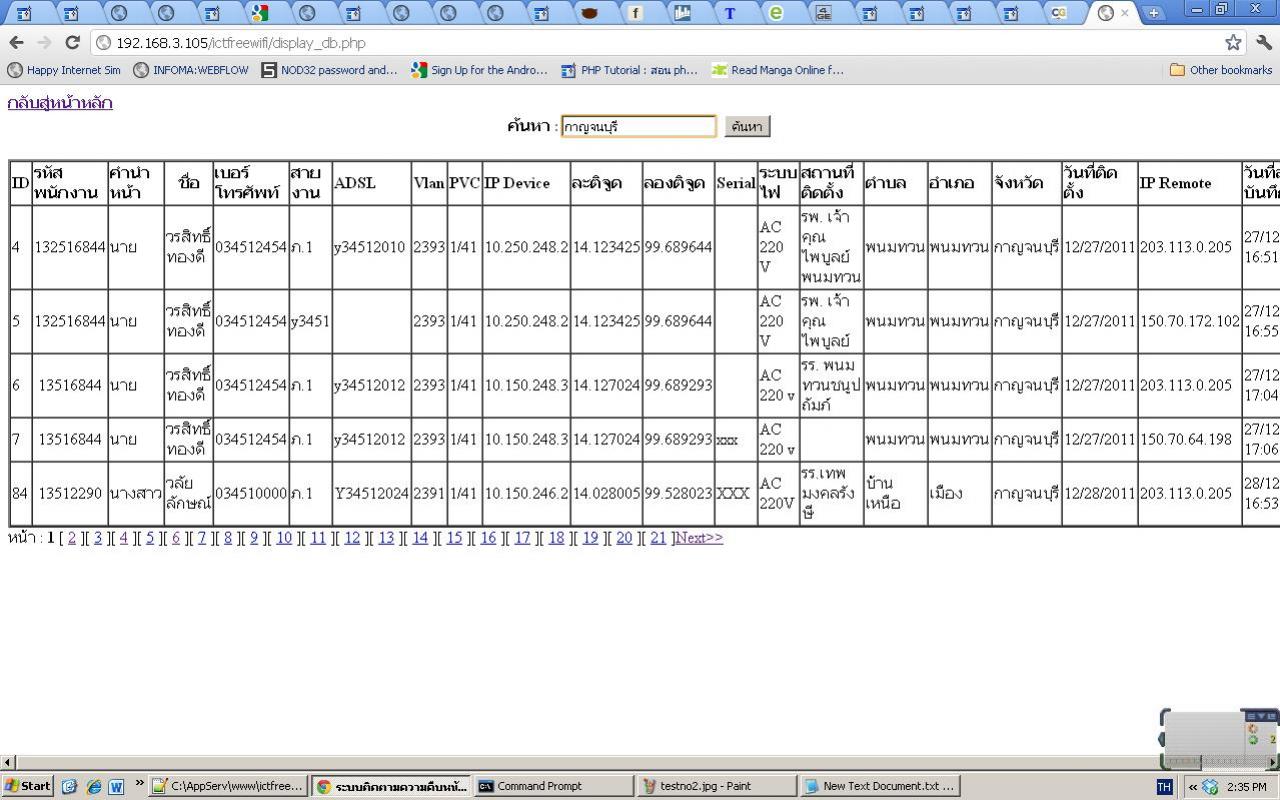The height and width of the screenshot is (800, 1280).
Task: Select IP Device cell 10.150.246.2
Action: click(526, 493)
